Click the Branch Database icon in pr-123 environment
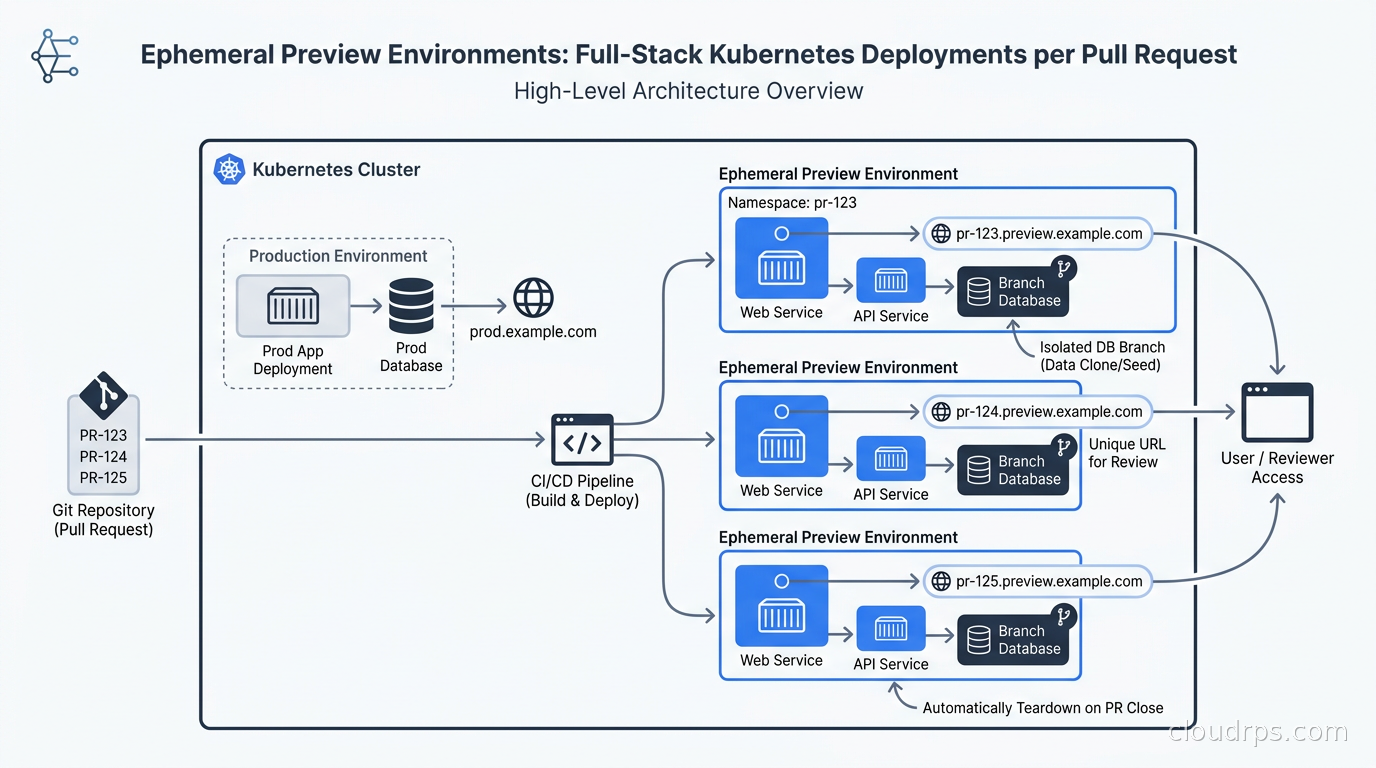 point(1013,292)
